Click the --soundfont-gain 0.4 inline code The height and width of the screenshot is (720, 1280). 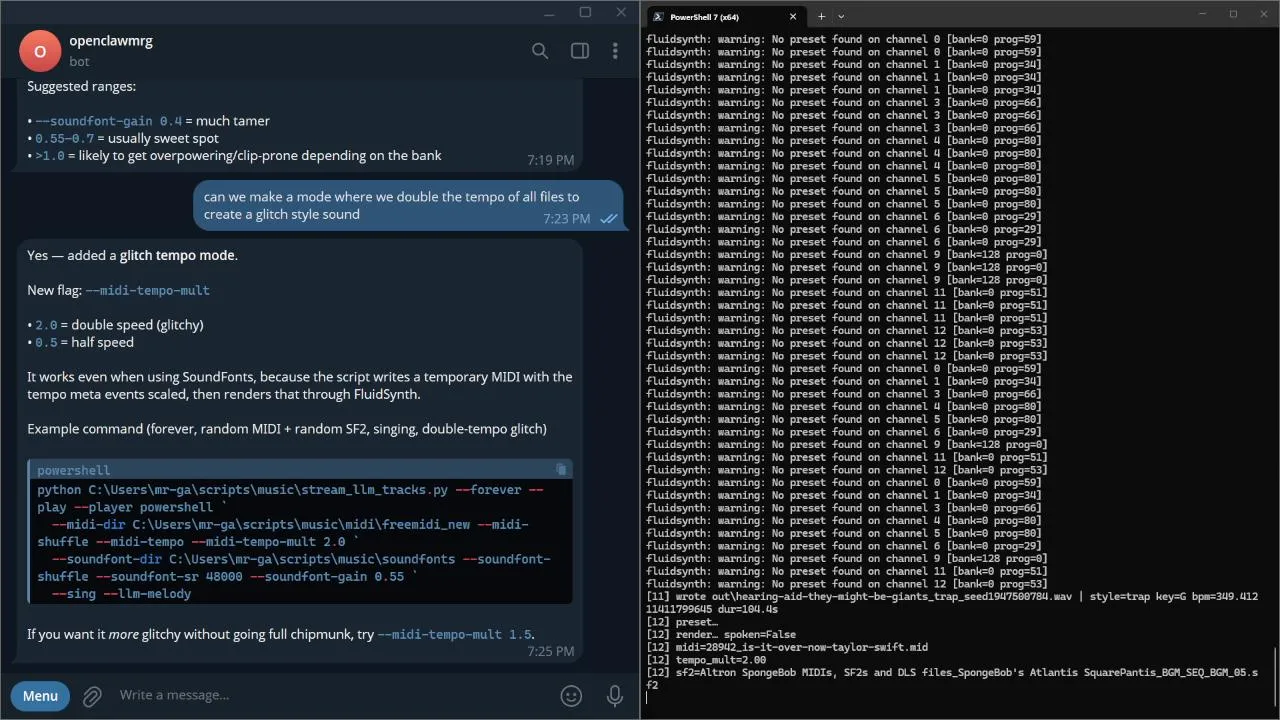pyautogui.click(x=109, y=121)
